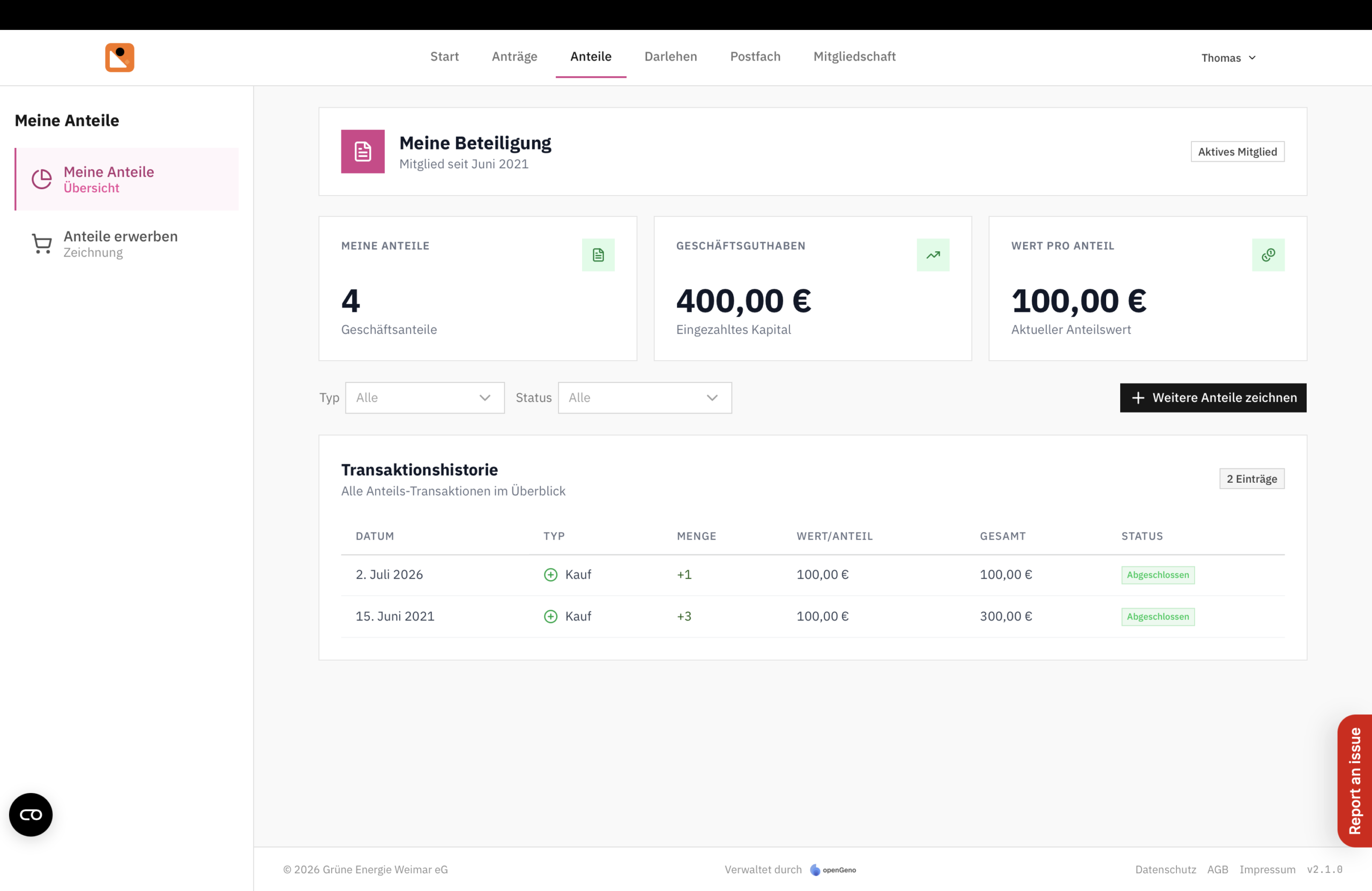Click the pie chart icon beside Meine Anteile
The height and width of the screenshot is (891, 1372).
pyautogui.click(x=41, y=179)
